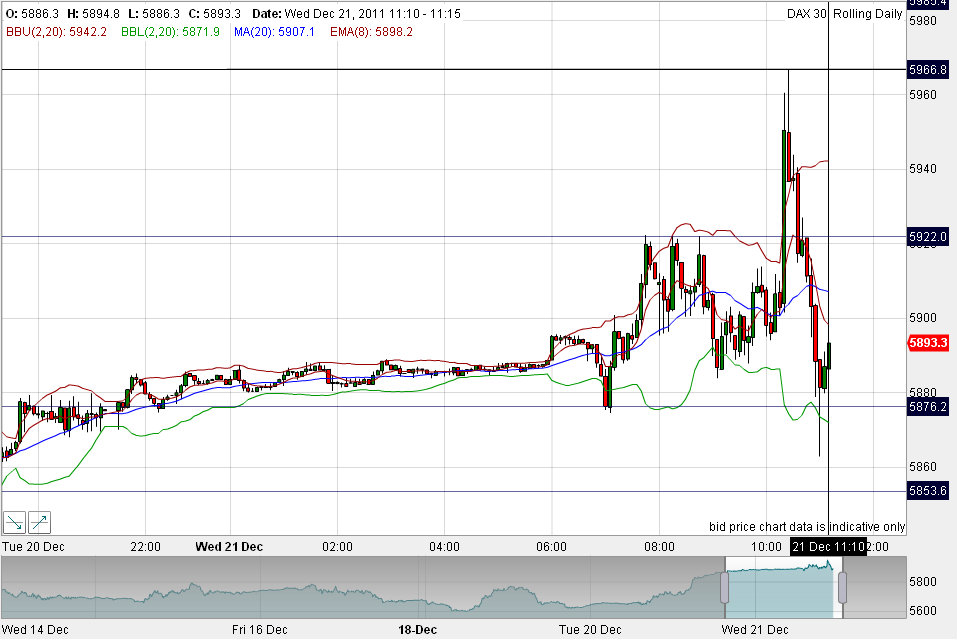The image size is (957, 640).
Task: Click the Tue 20 Dec main axis label
Action: click(x=33, y=547)
